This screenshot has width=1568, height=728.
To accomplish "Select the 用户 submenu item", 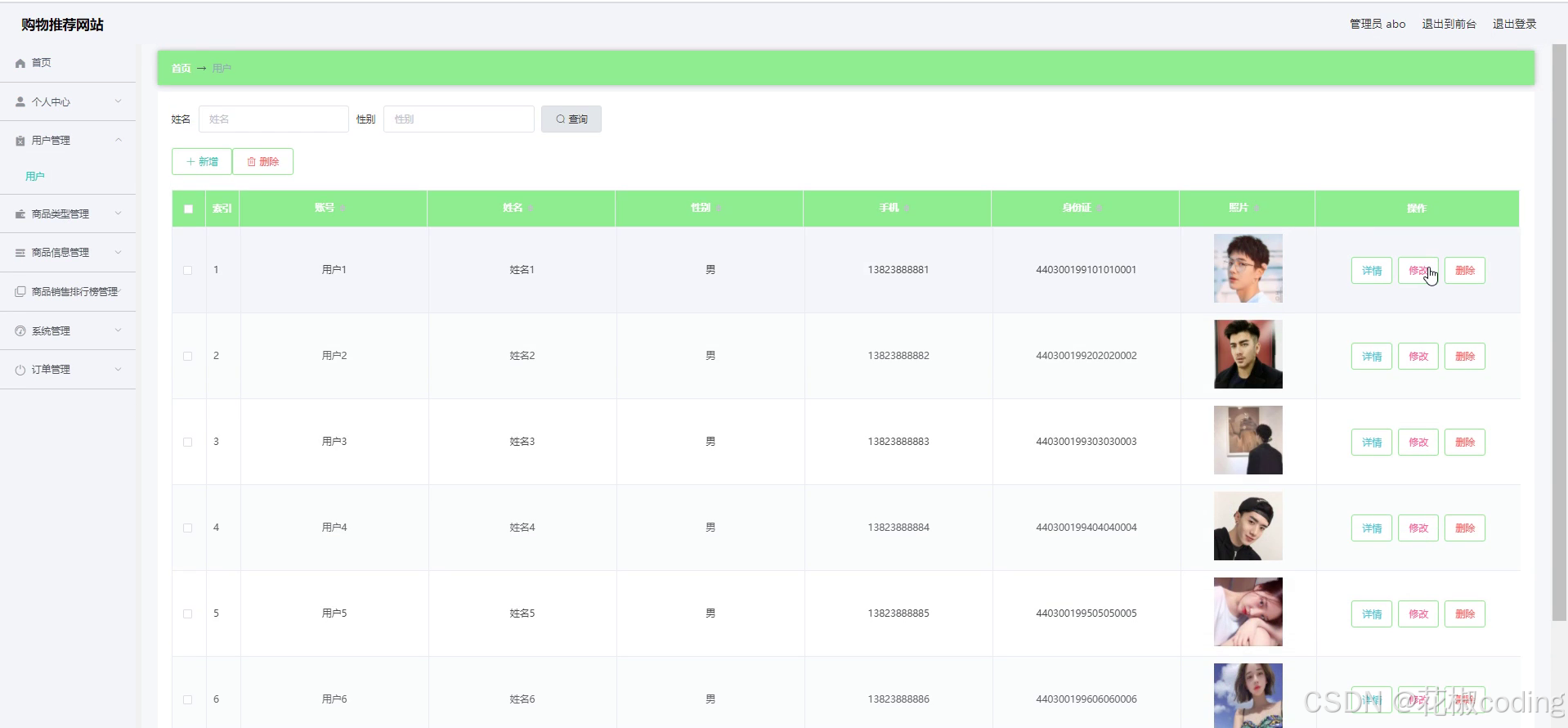I will tap(35, 177).
